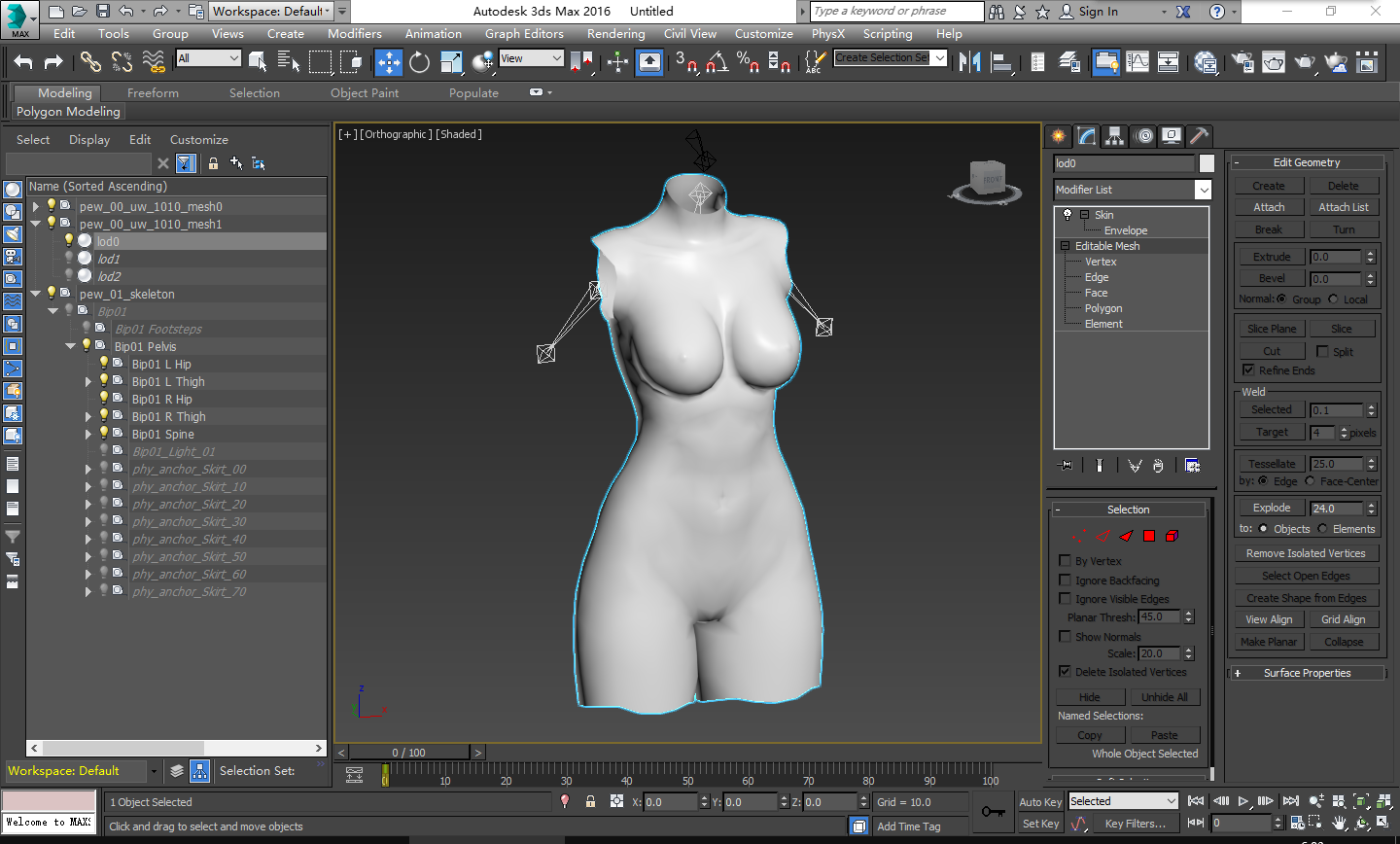Click the Undo arrow in main toolbar
The image size is (1400, 844).
click(x=23, y=62)
